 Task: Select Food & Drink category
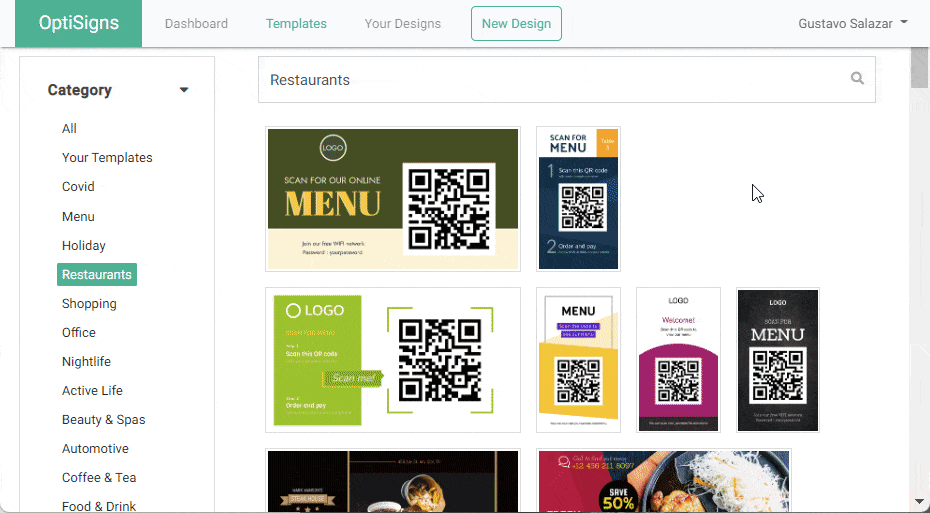pyautogui.click(x=99, y=506)
